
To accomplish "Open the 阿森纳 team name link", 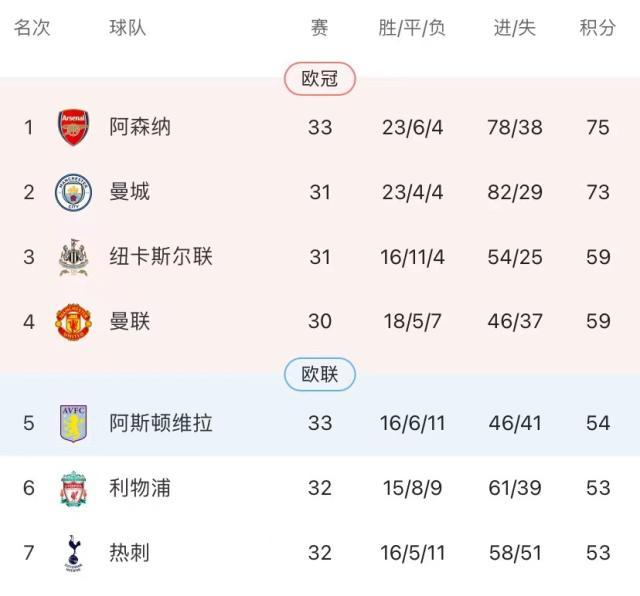I will pyautogui.click(x=140, y=127).
